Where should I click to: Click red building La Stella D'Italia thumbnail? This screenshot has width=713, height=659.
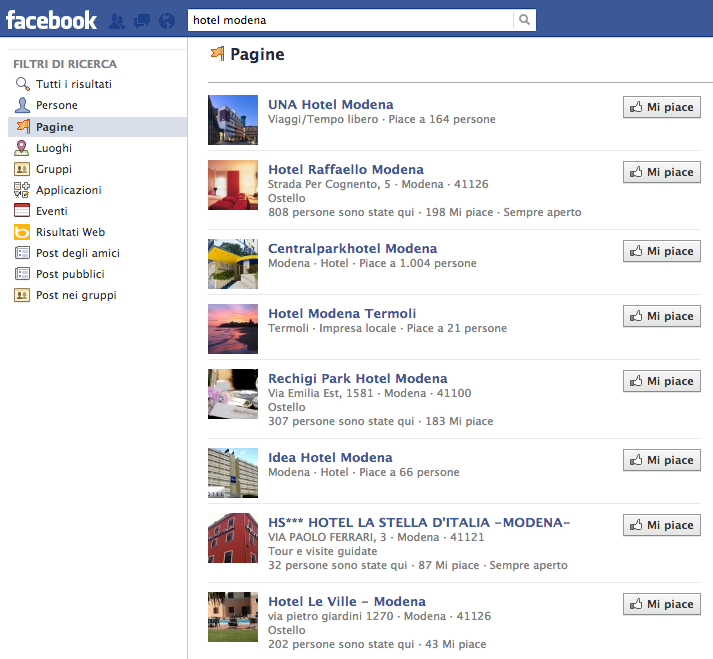click(233, 538)
